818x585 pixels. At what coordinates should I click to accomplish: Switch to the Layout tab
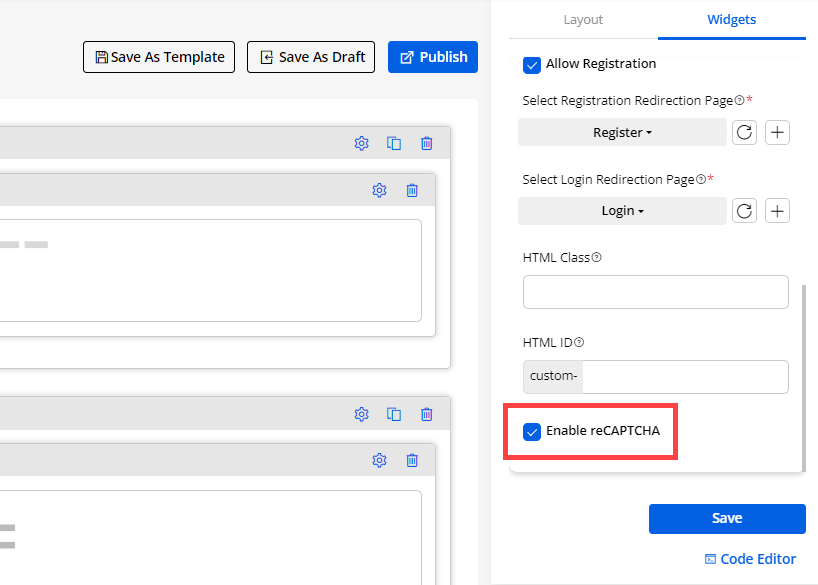583,19
